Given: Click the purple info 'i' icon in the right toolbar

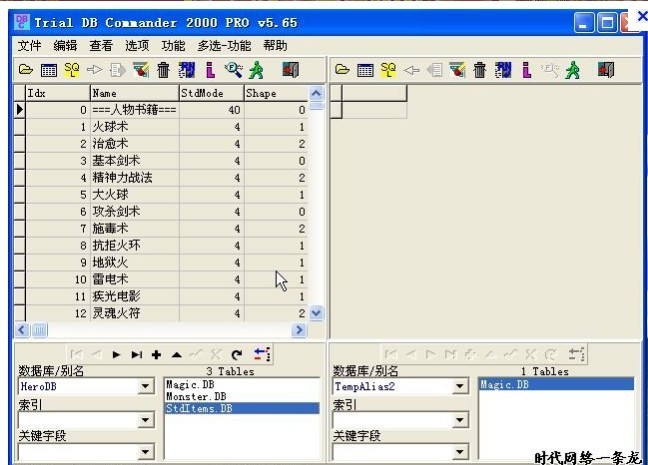Looking at the screenshot, I should coord(526,70).
